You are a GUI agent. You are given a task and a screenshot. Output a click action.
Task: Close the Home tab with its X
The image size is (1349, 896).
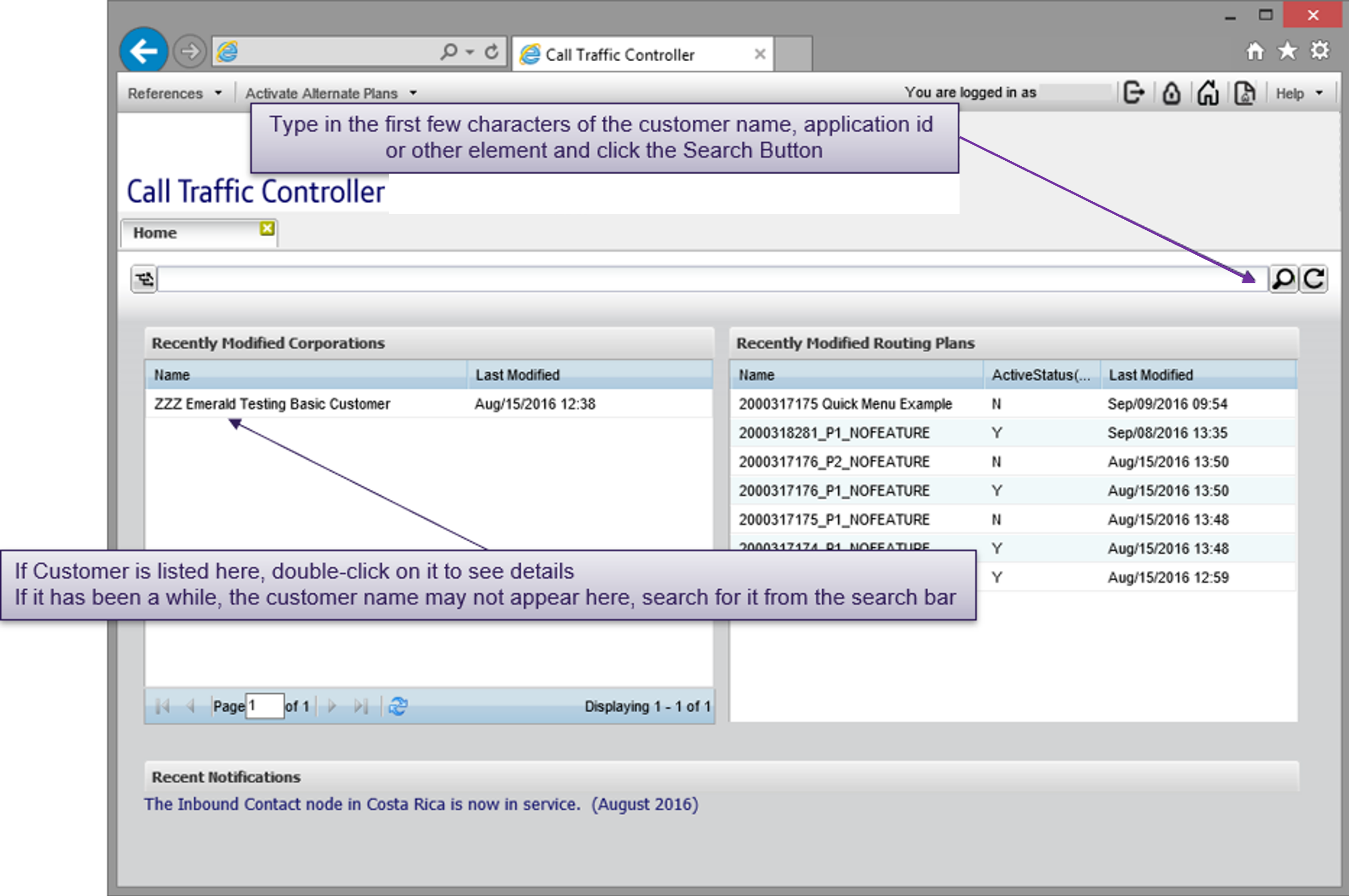point(267,228)
